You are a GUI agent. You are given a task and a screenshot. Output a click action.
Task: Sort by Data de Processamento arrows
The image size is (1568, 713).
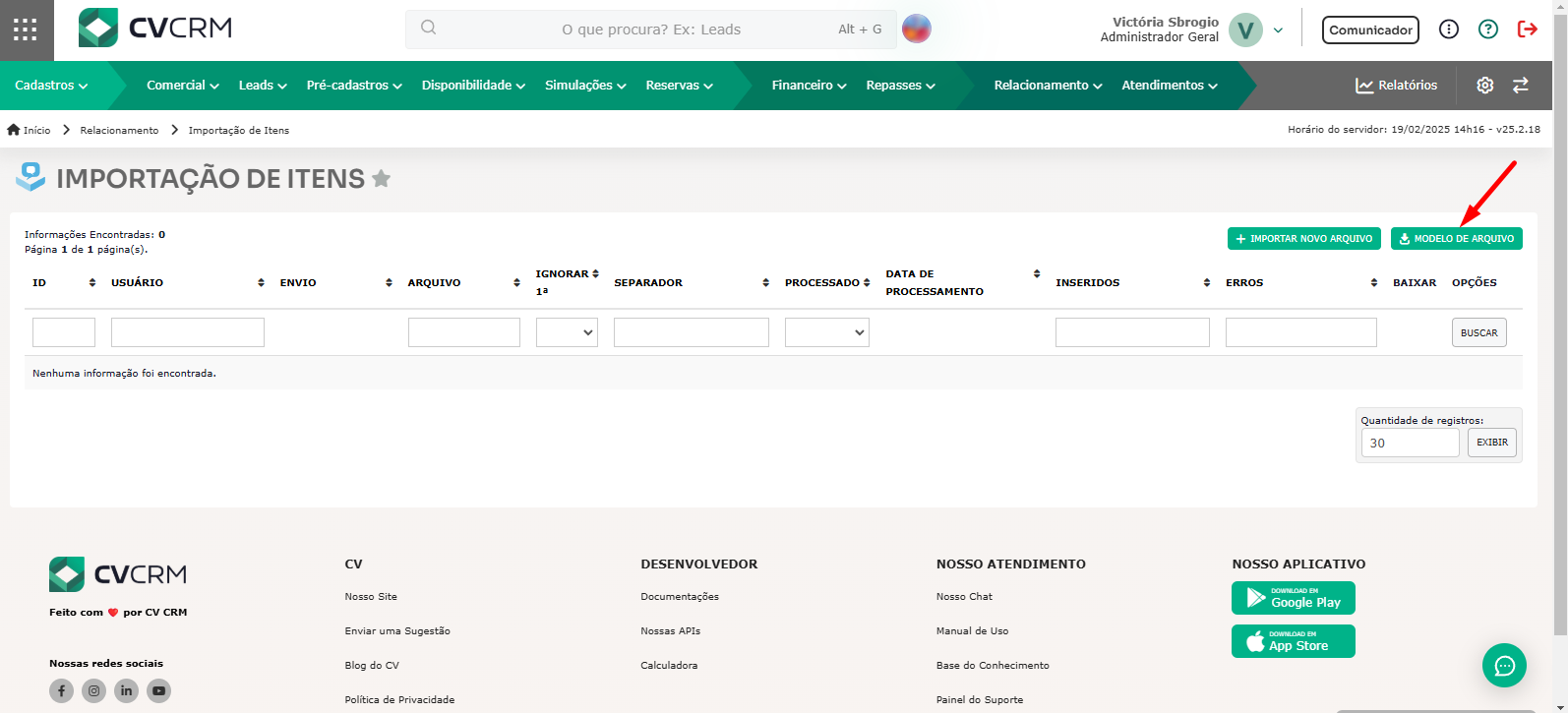(x=1037, y=273)
